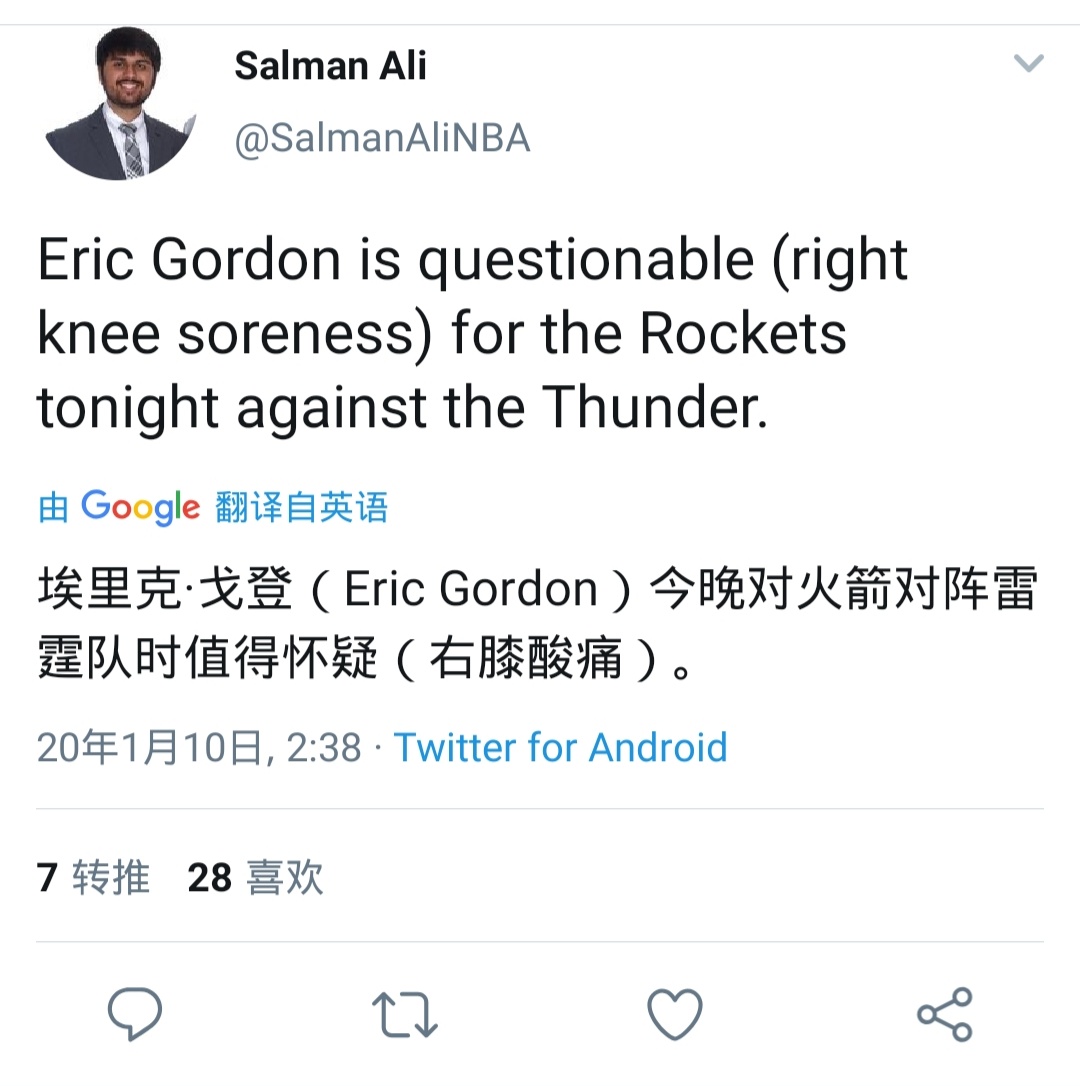
Task: Click the Twitter for Android source link
Action: (x=560, y=747)
